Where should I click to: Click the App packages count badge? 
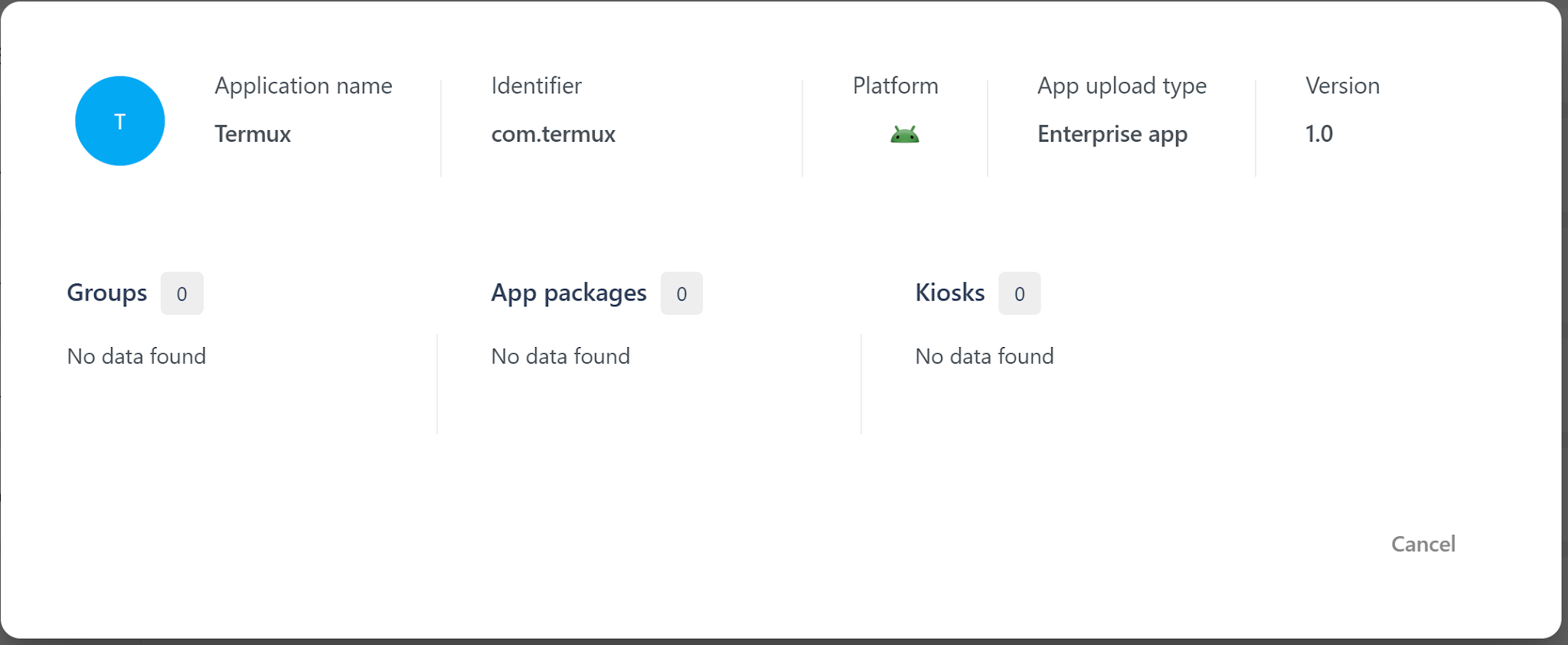point(681,293)
